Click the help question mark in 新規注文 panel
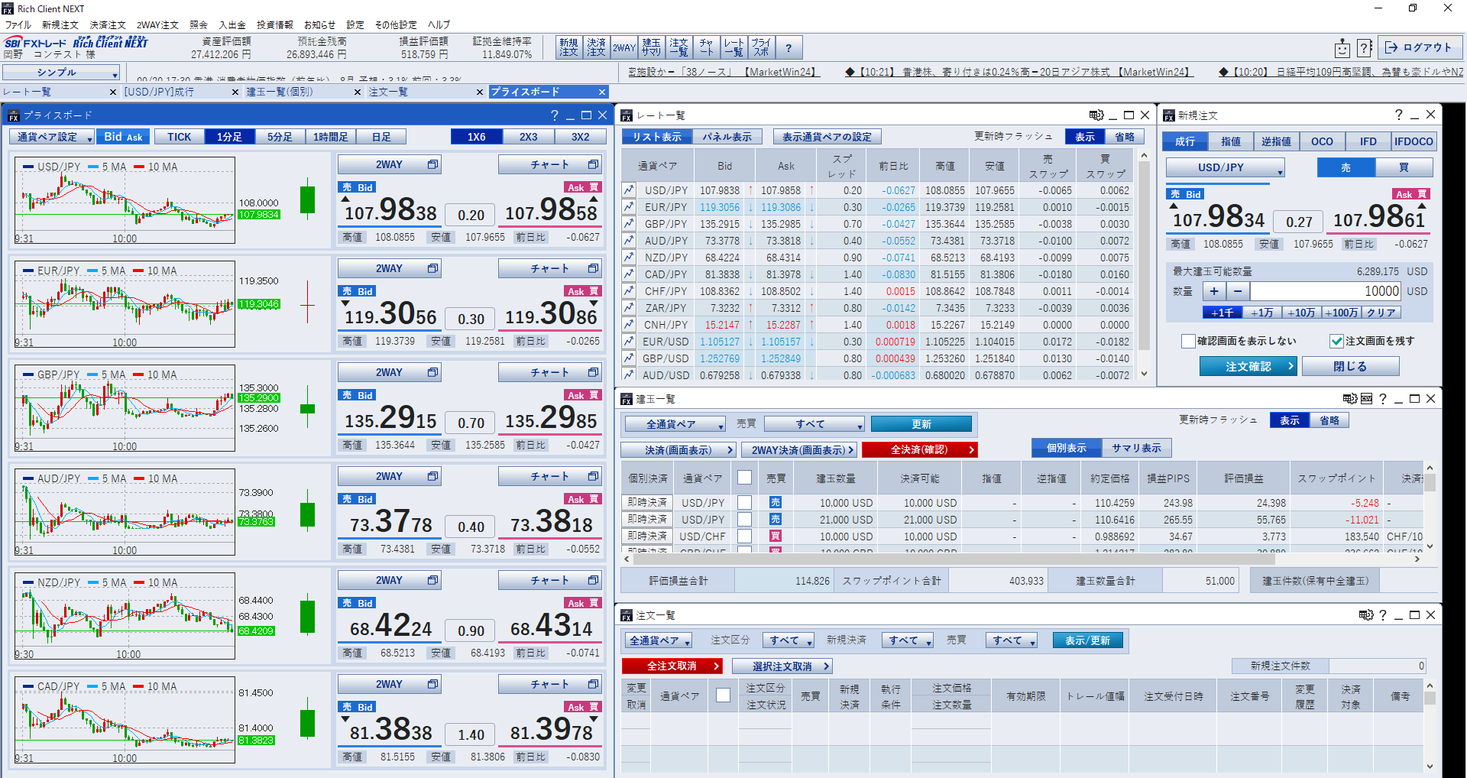 1398,115
